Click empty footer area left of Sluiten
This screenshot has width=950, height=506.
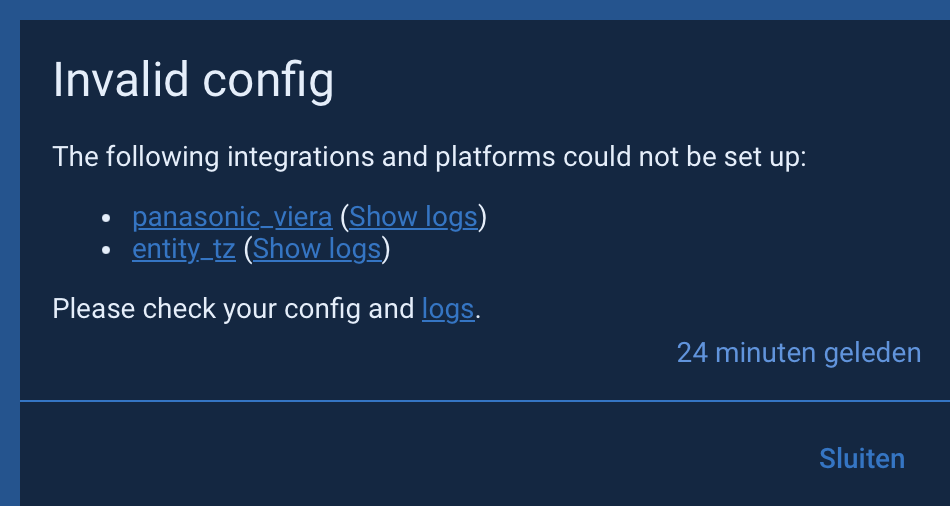pyautogui.click(x=400, y=458)
